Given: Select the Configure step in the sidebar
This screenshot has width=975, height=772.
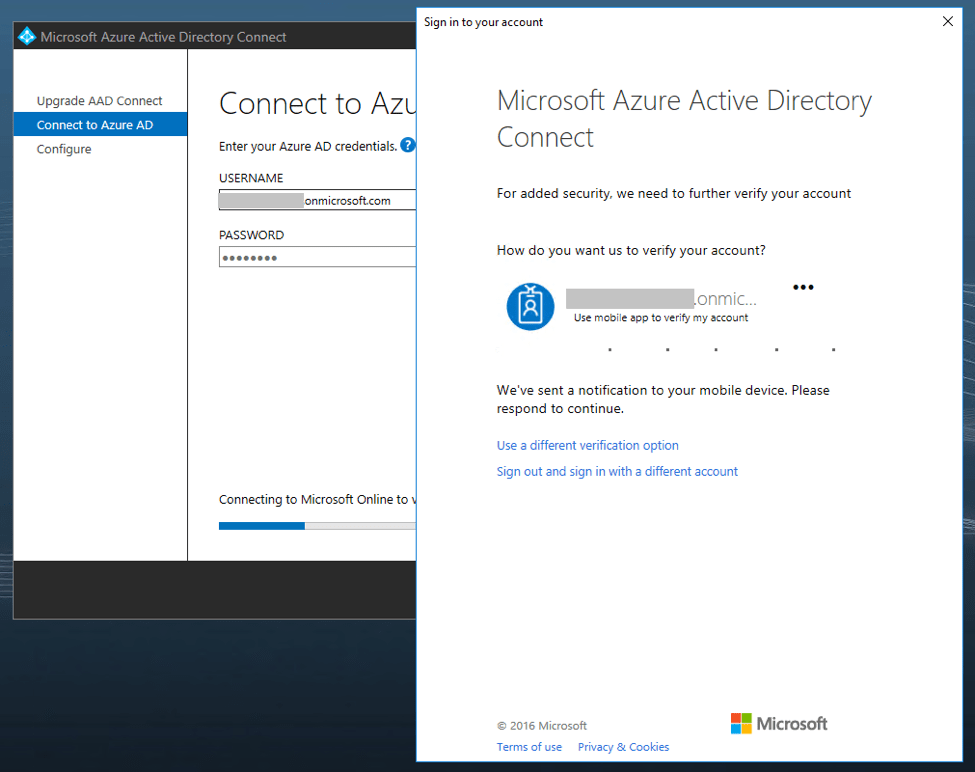Looking at the screenshot, I should pos(63,148).
